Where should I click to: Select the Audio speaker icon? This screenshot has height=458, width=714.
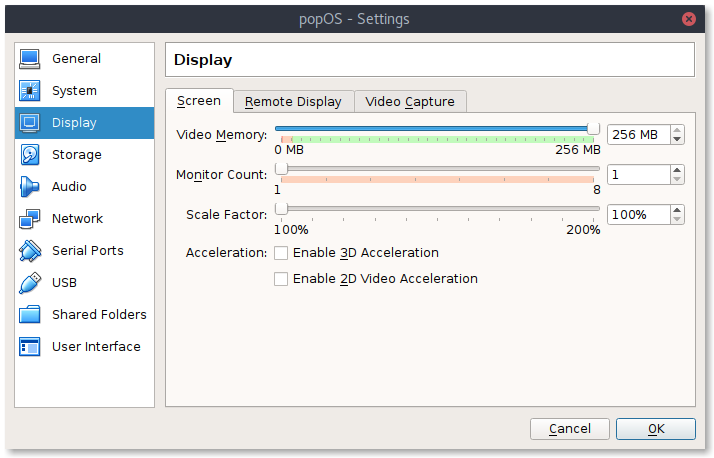pos(30,187)
